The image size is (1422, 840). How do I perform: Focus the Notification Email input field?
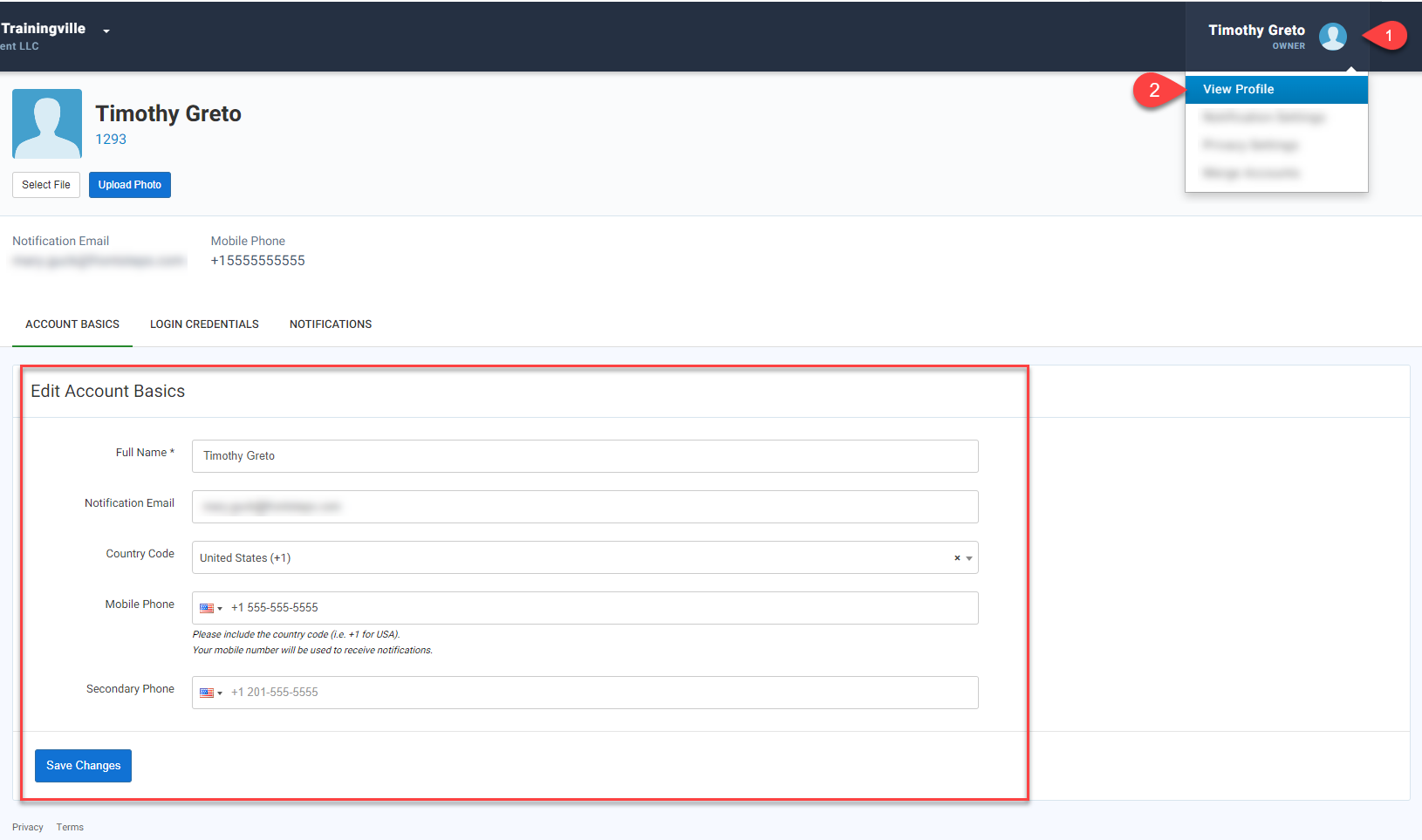pos(585,507)
